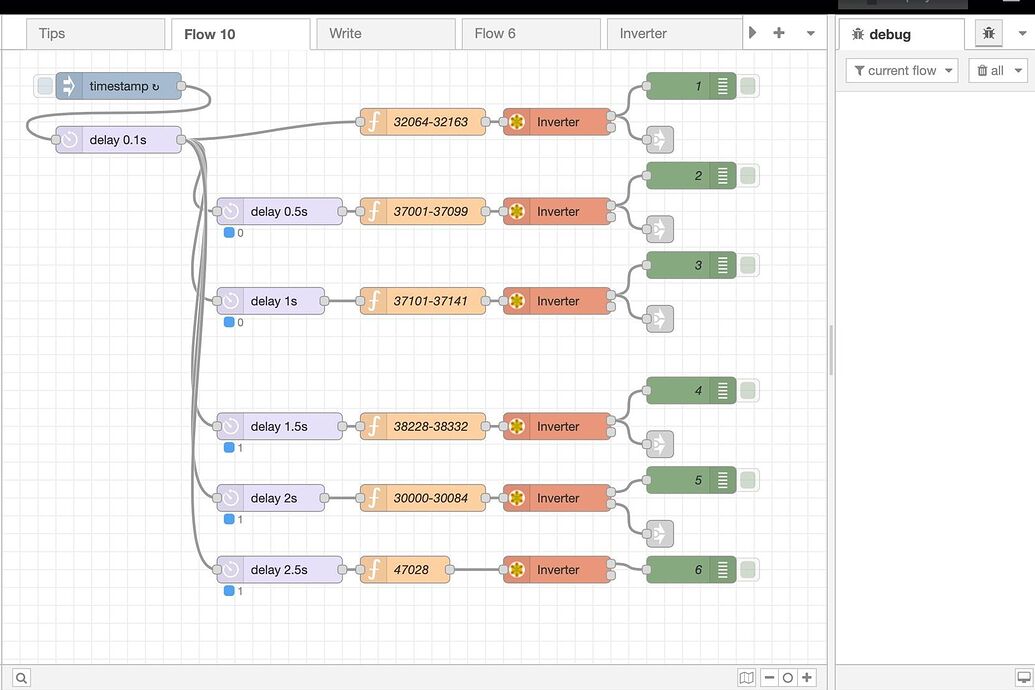Click the debug bug icon button
Viewport: 1035px width, 690px height.
[988, 33]
